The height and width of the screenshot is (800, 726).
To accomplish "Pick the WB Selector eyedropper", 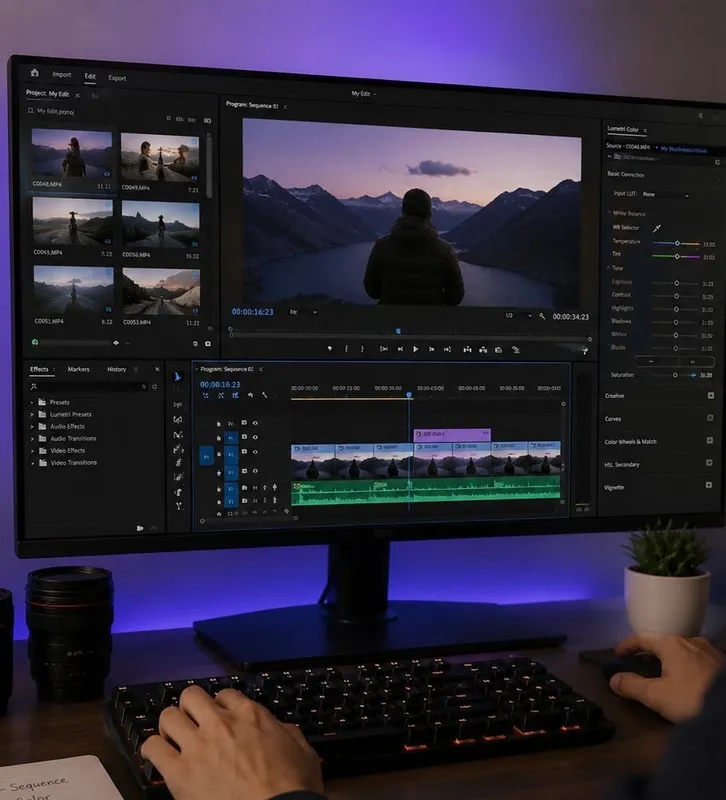I will pos(657,228).
